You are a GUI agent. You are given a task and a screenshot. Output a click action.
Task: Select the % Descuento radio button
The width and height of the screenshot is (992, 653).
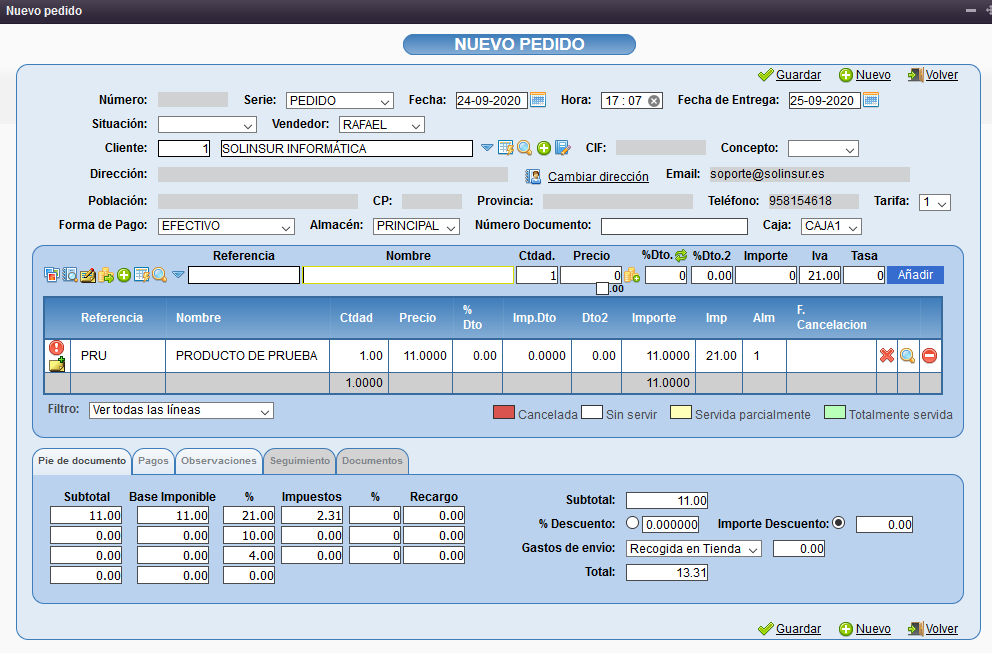tap(632, 523)
